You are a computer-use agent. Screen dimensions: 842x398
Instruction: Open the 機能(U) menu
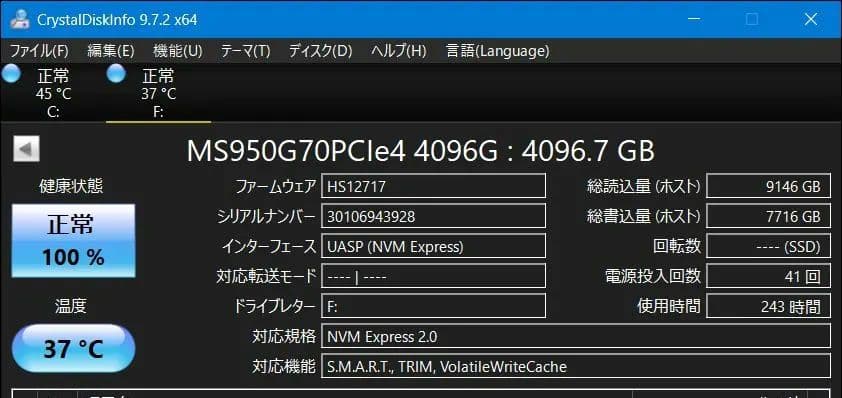(178, 51)
